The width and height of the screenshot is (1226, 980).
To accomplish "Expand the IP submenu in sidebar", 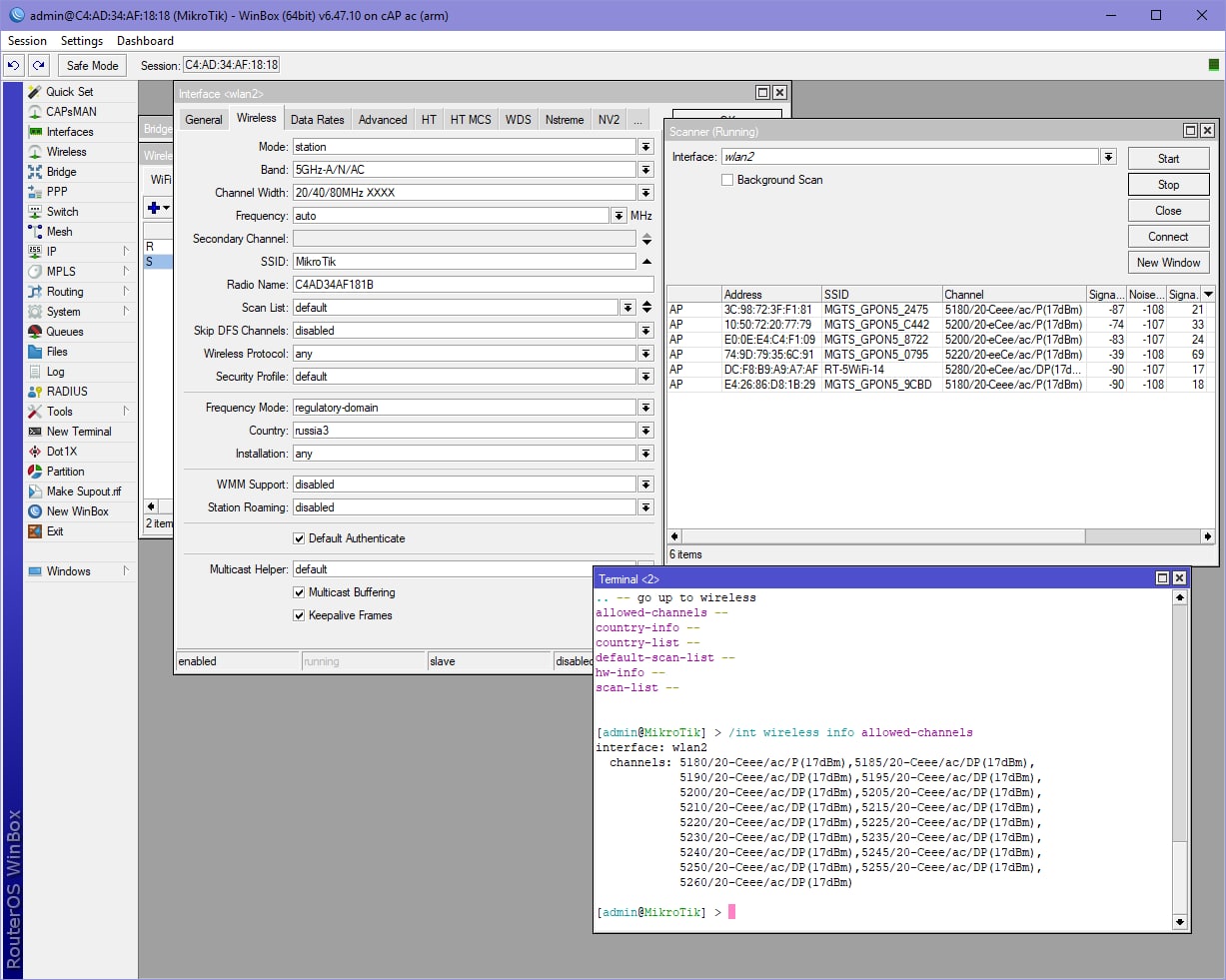I will click(126, 251).
